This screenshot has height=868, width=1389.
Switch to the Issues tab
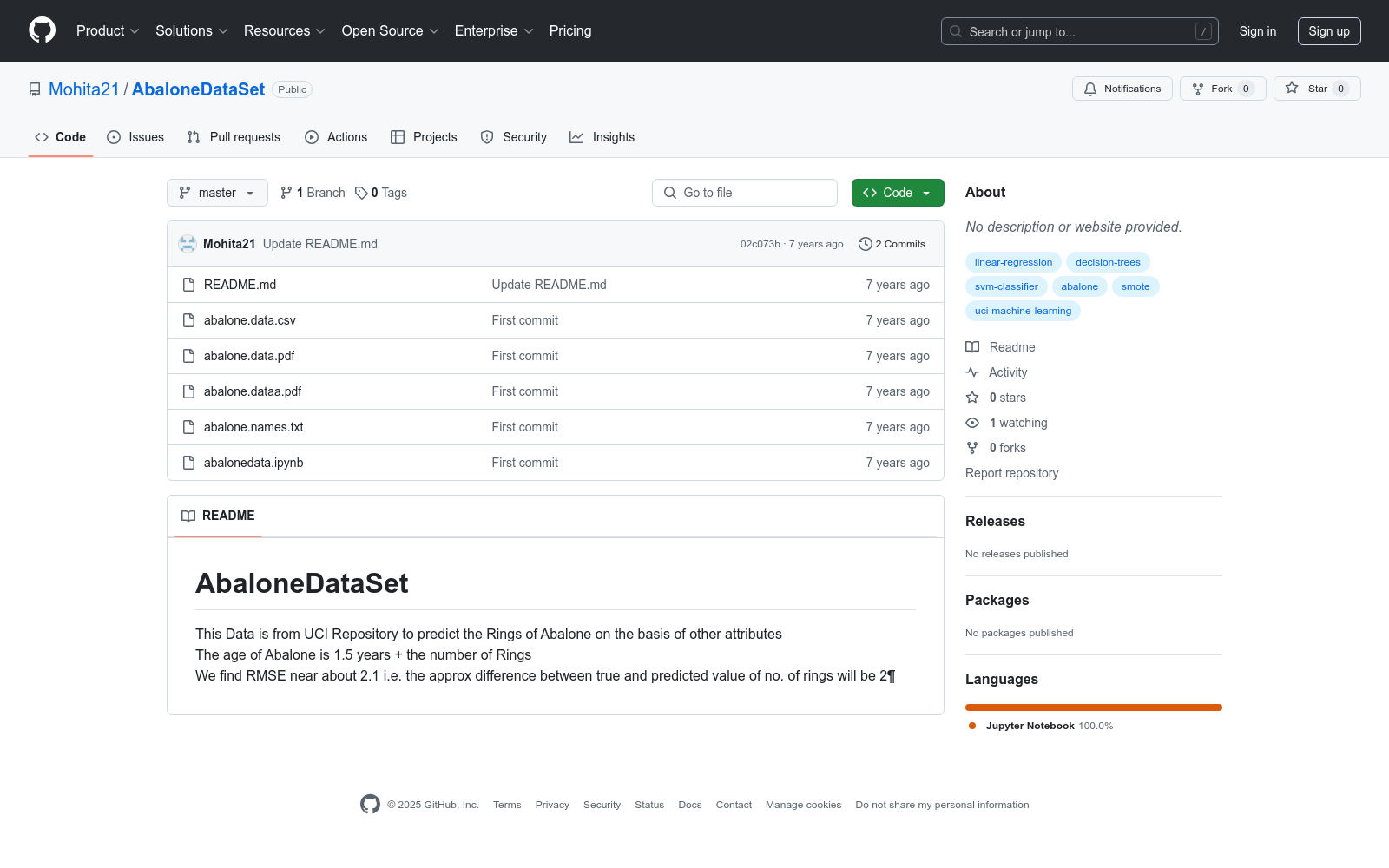click(135, 137)
